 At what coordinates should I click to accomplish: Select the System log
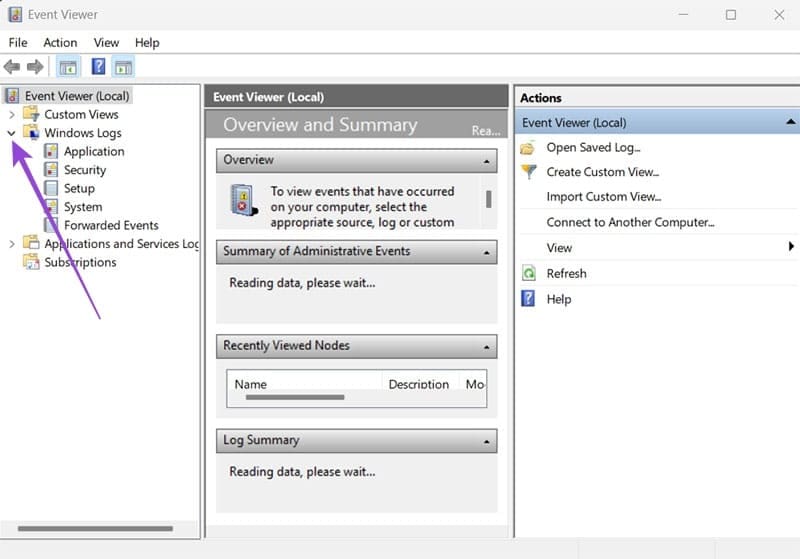(82, 207)
